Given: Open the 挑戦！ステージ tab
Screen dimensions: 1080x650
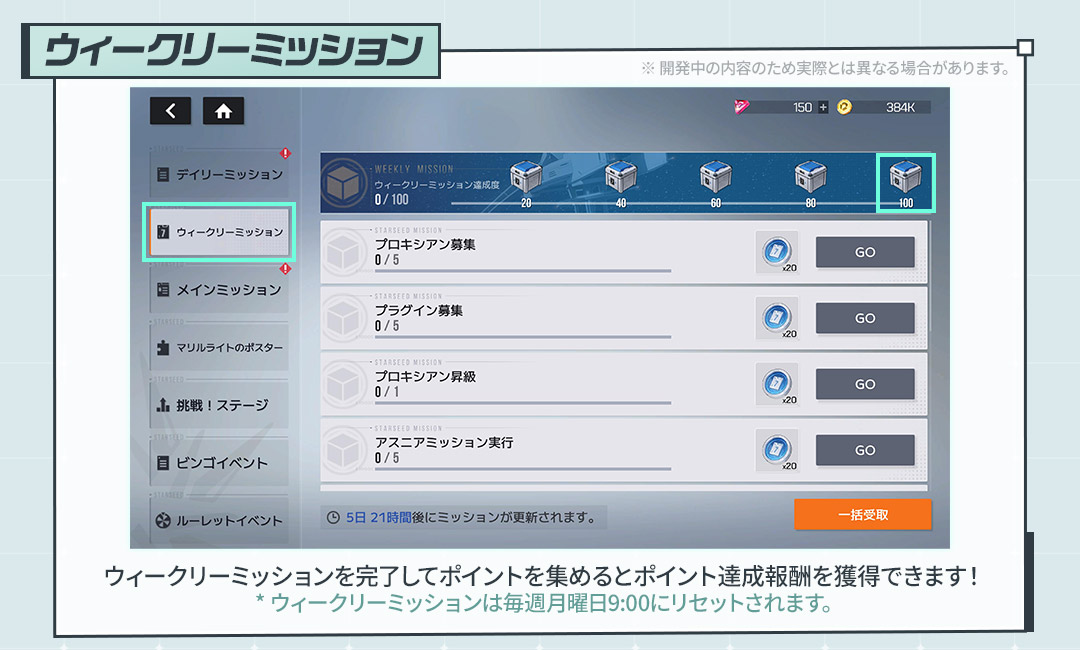Looking at the screenshot, I should tap(218, 405).
